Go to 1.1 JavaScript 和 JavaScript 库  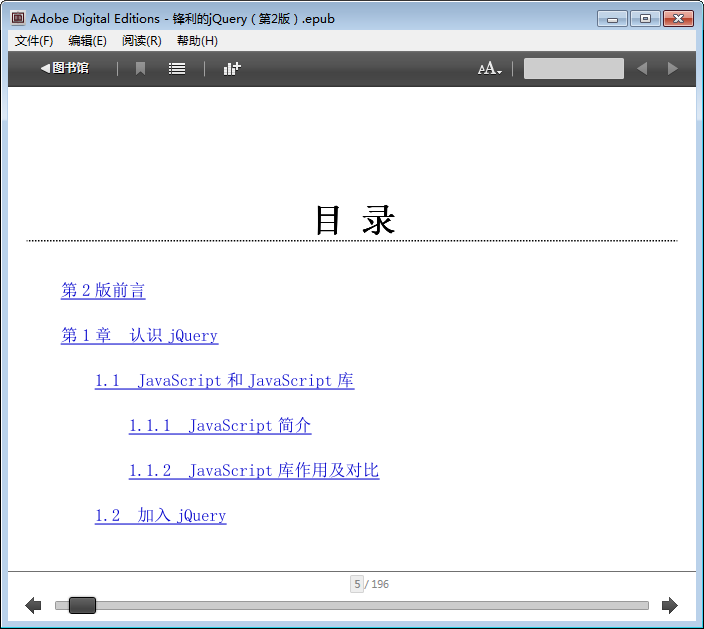pyautogui.click(x=224, y=380)
